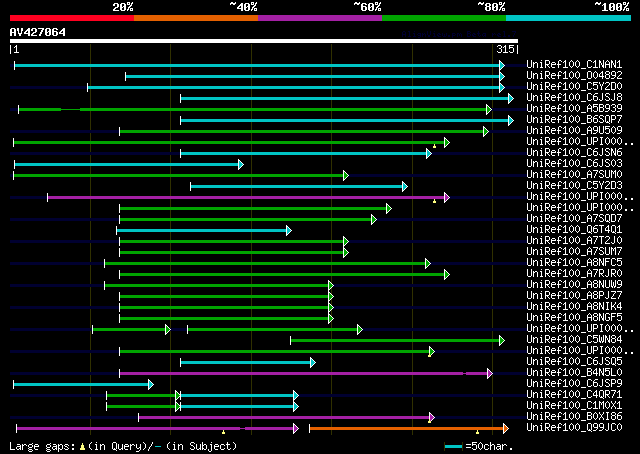Screen dimensions: 640x454
Task: Click the green ~80% identity legend segment
Action: pyautogui.click(x=444, y=18)
